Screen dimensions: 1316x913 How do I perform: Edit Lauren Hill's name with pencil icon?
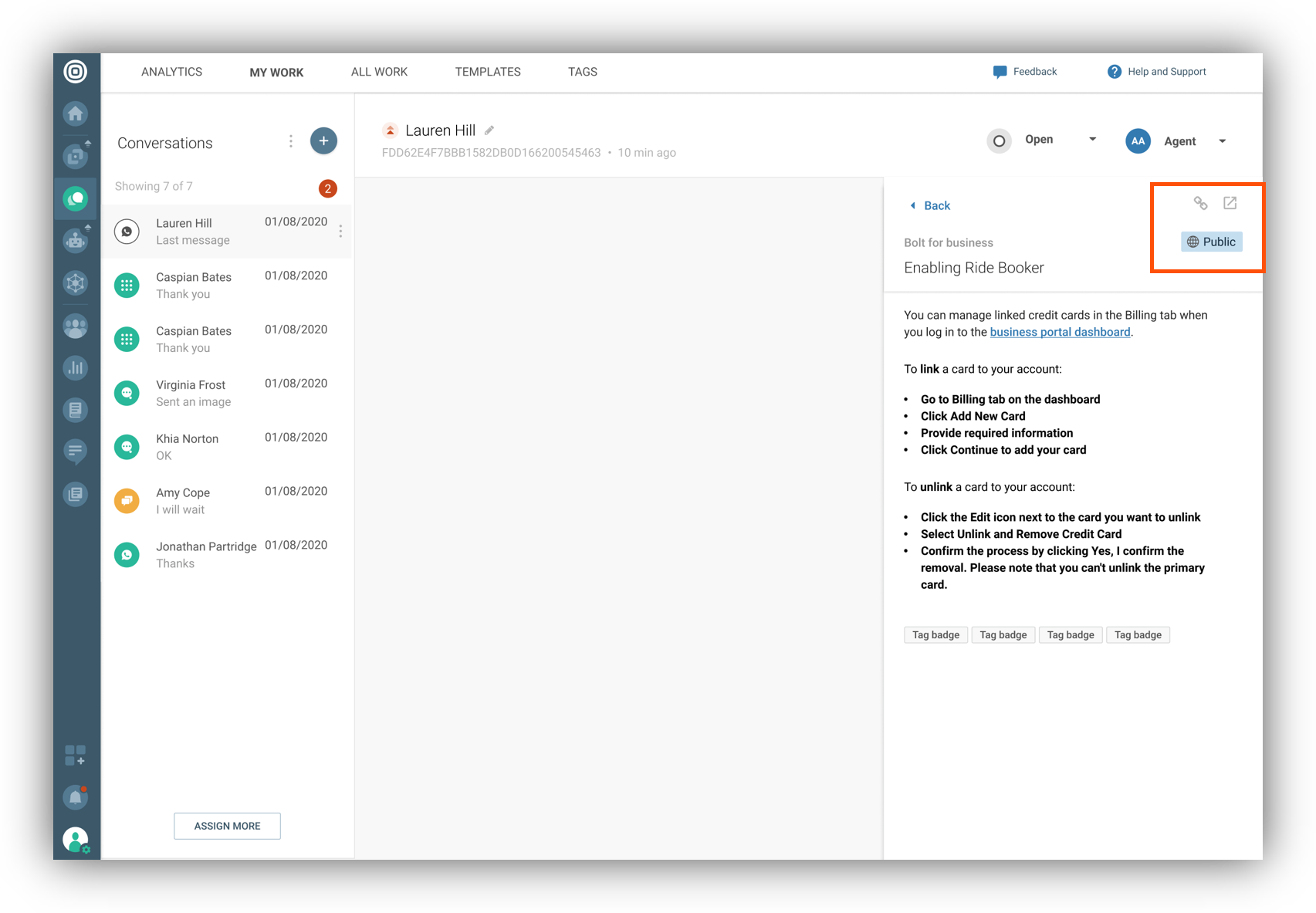[x=489, y=130]
